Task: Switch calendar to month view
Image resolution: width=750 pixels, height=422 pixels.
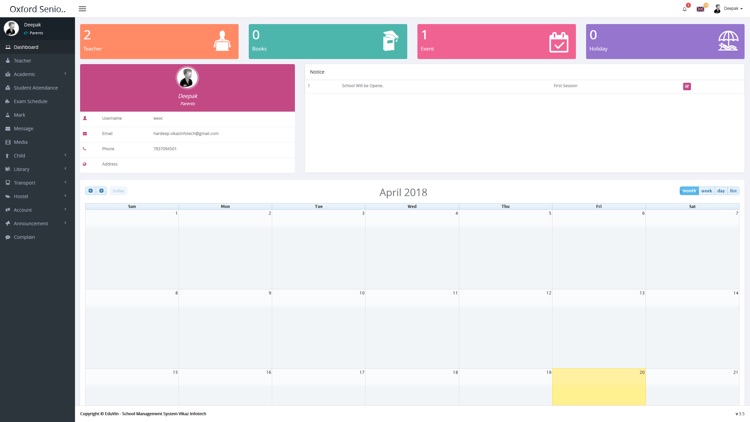Action: [689, 190]
